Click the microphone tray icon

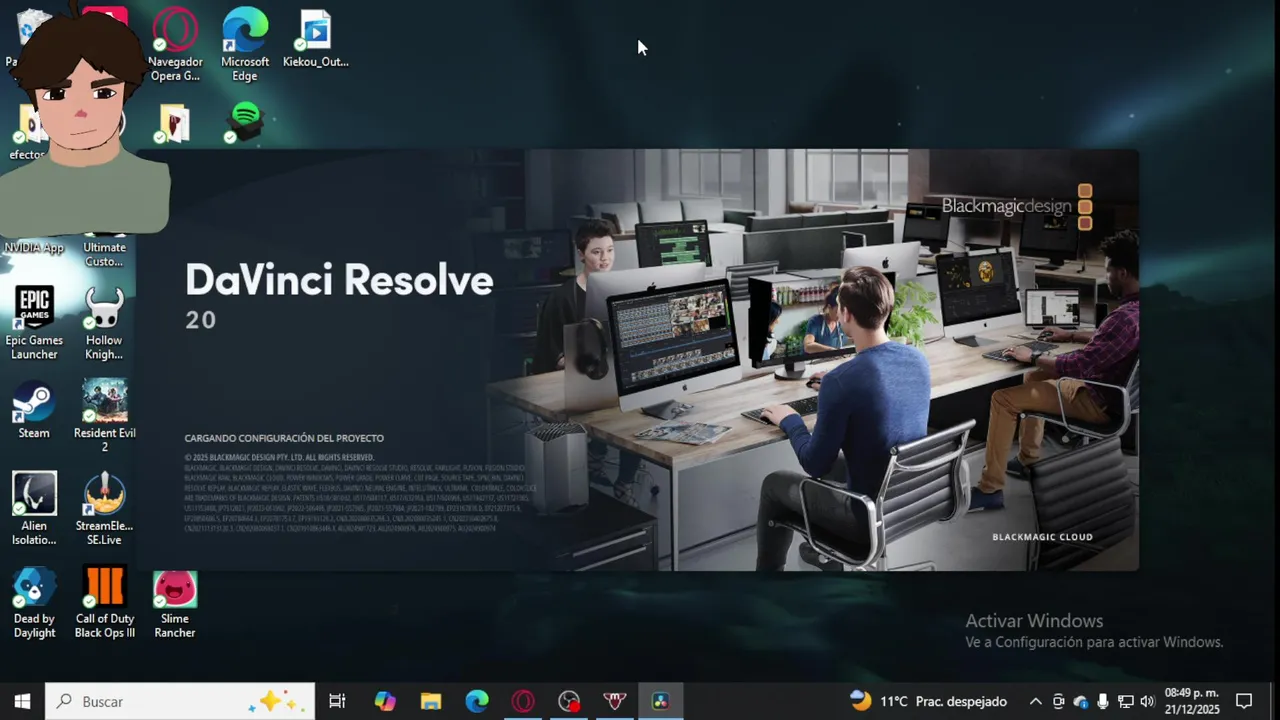pos(1103,701)
